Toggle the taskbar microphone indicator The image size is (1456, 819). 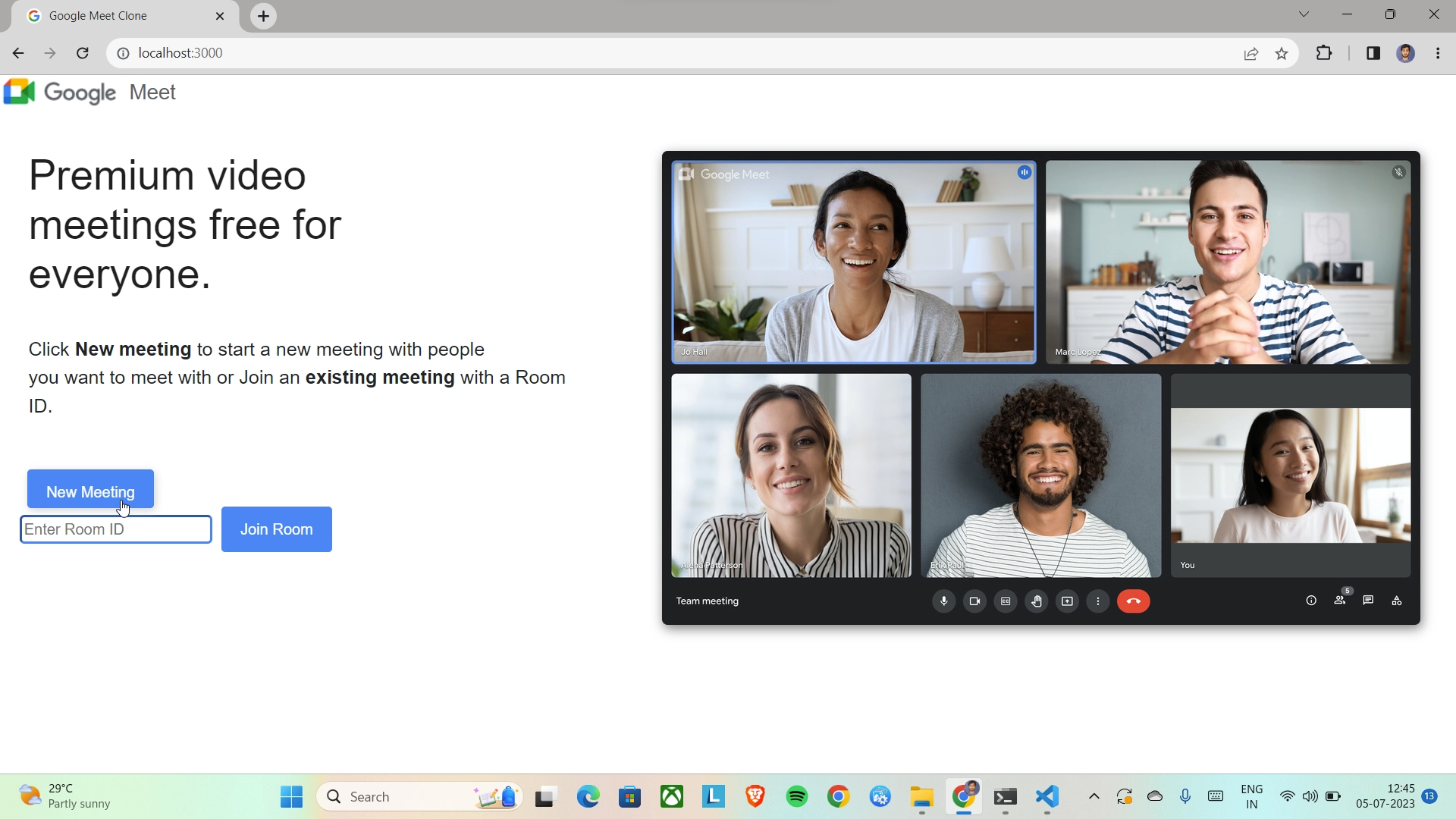(x=1185, y=796)
